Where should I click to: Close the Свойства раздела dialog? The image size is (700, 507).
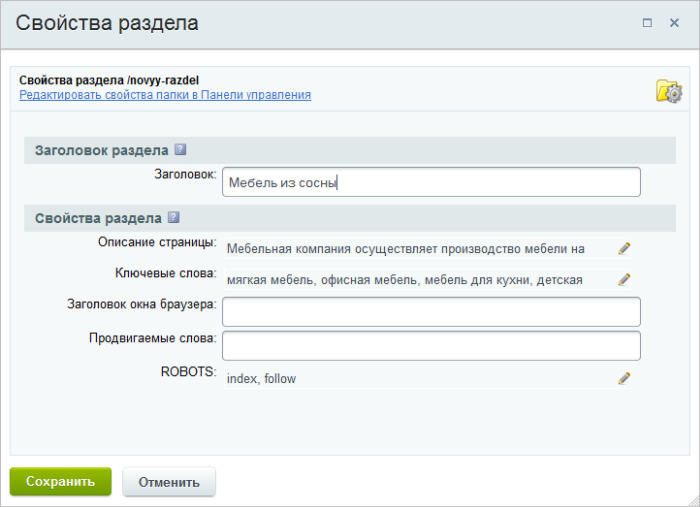click(674, 23)
